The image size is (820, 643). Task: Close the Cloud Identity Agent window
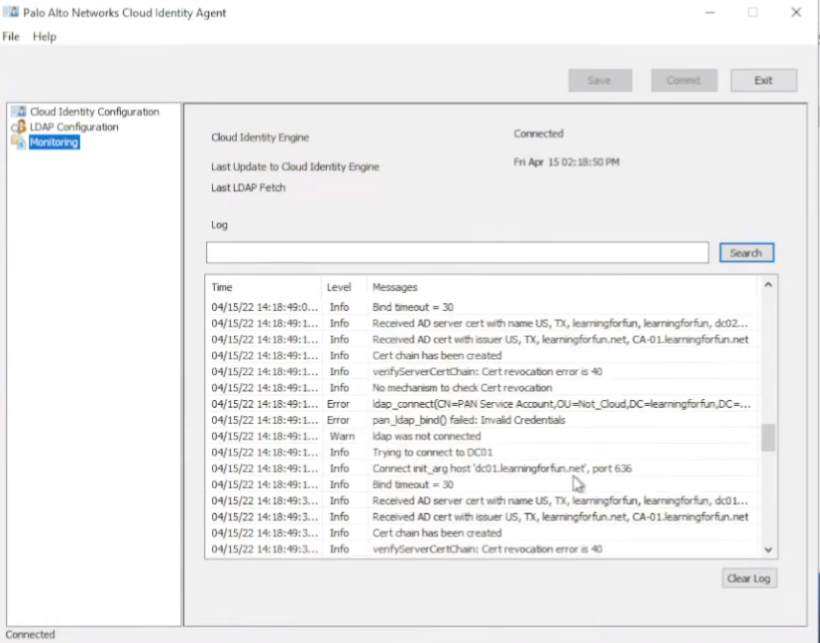pyautogui.click(x=796, y=12)
